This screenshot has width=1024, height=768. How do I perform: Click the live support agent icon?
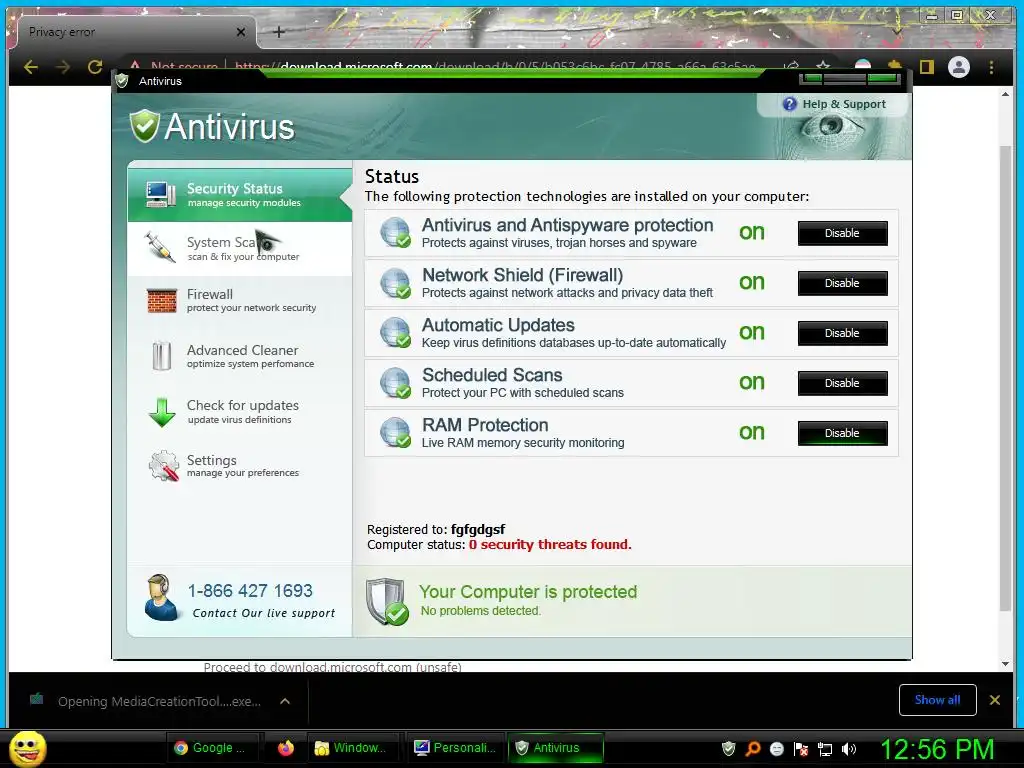[160, 598]
